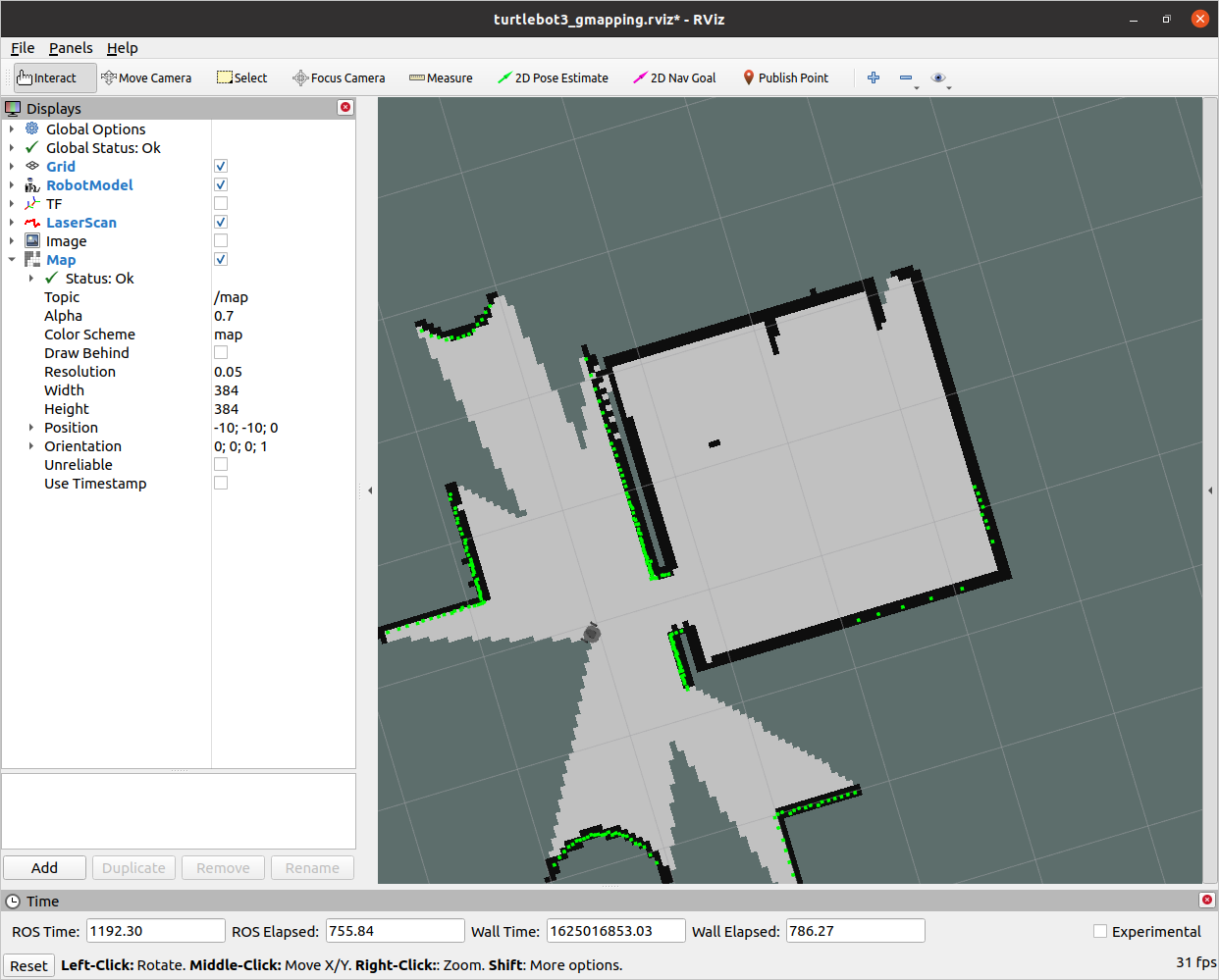Collapse the Map display entry
The image size is (1219, 980).
click(12, 260)
